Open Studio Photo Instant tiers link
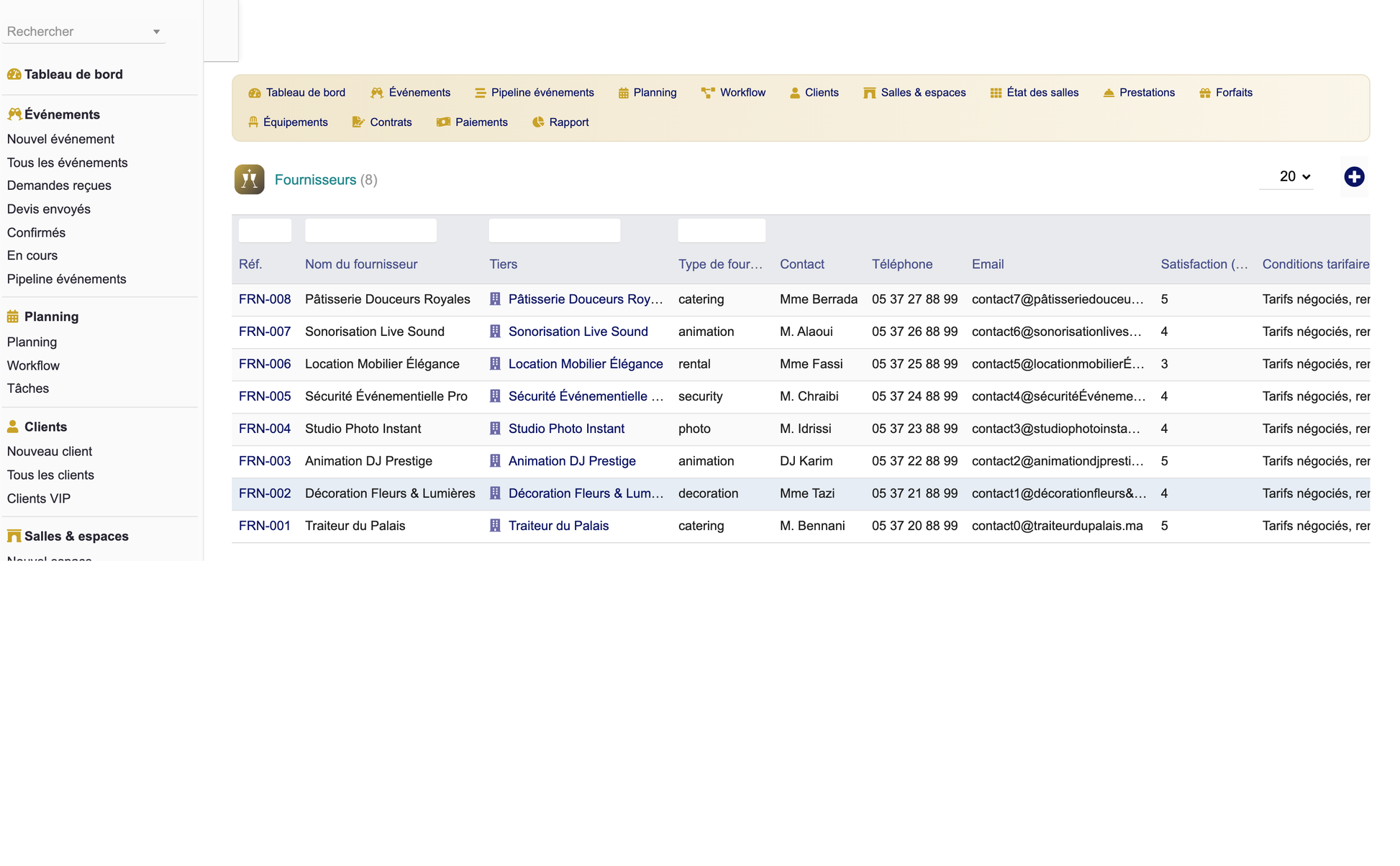Viewport: 1400px width, 866px height. [566, 429]
